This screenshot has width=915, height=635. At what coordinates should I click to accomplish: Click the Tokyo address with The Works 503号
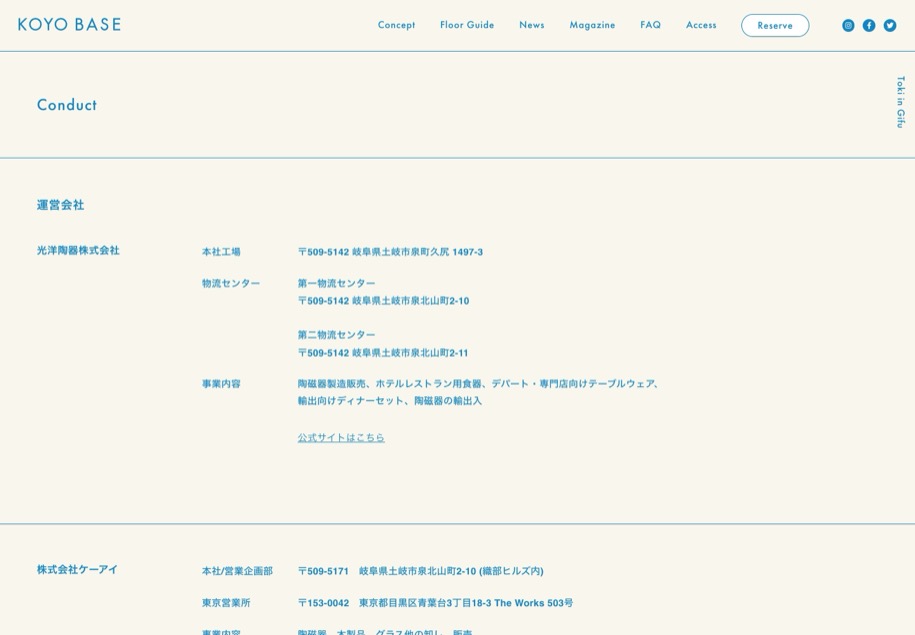pyautogui.click(x=435, y=603)
